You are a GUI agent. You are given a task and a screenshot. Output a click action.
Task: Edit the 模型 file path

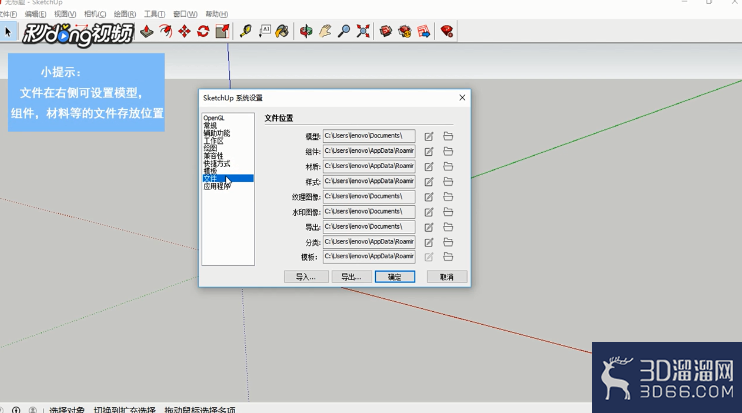[429, 136]
